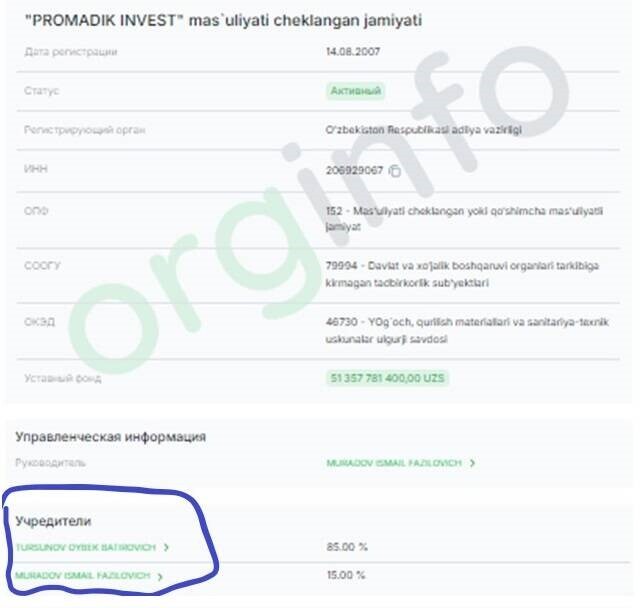Click the 51 357 781 400,00 UZS charter fund badge

coord(387,378)
